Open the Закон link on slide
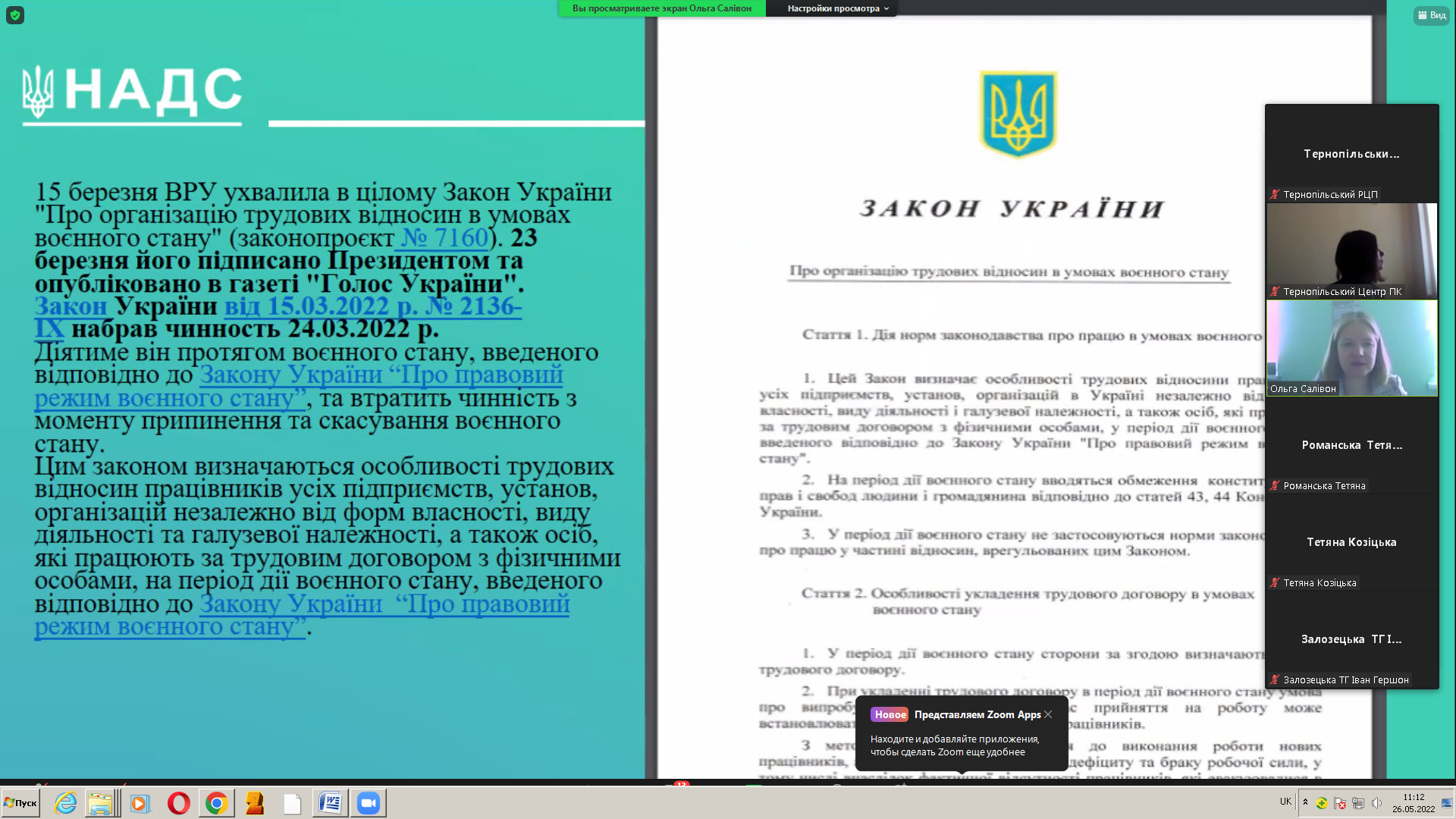The image size is (1456, 819). (x=71, y=306)
